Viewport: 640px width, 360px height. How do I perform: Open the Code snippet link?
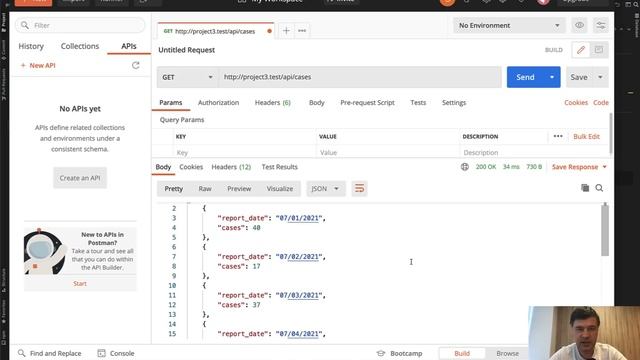601,102
